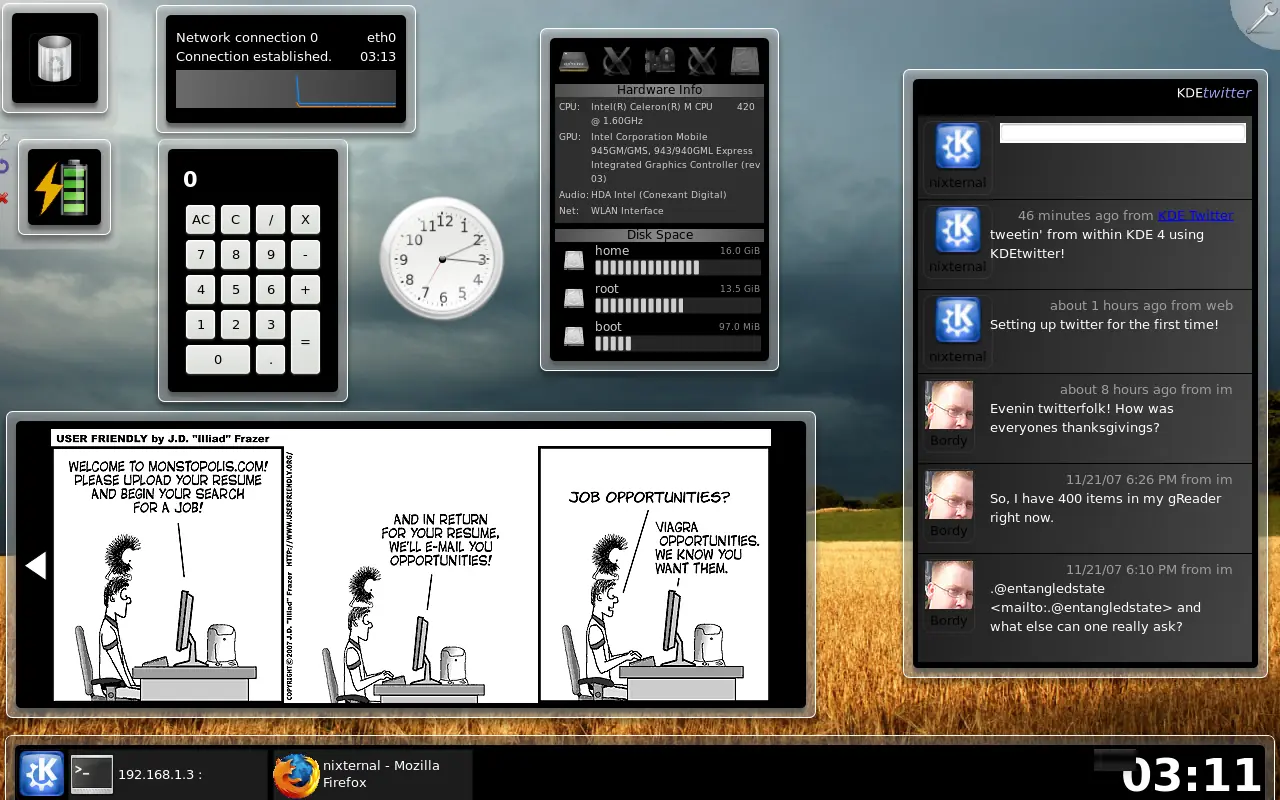Click the home partition drive icon
Viewport: 1280px width, 800px height.
573,260
